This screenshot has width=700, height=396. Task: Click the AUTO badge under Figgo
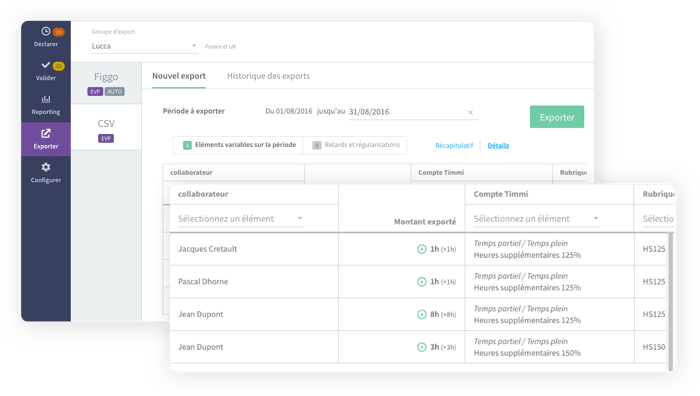pyautogui.click(x=115, y=92)
